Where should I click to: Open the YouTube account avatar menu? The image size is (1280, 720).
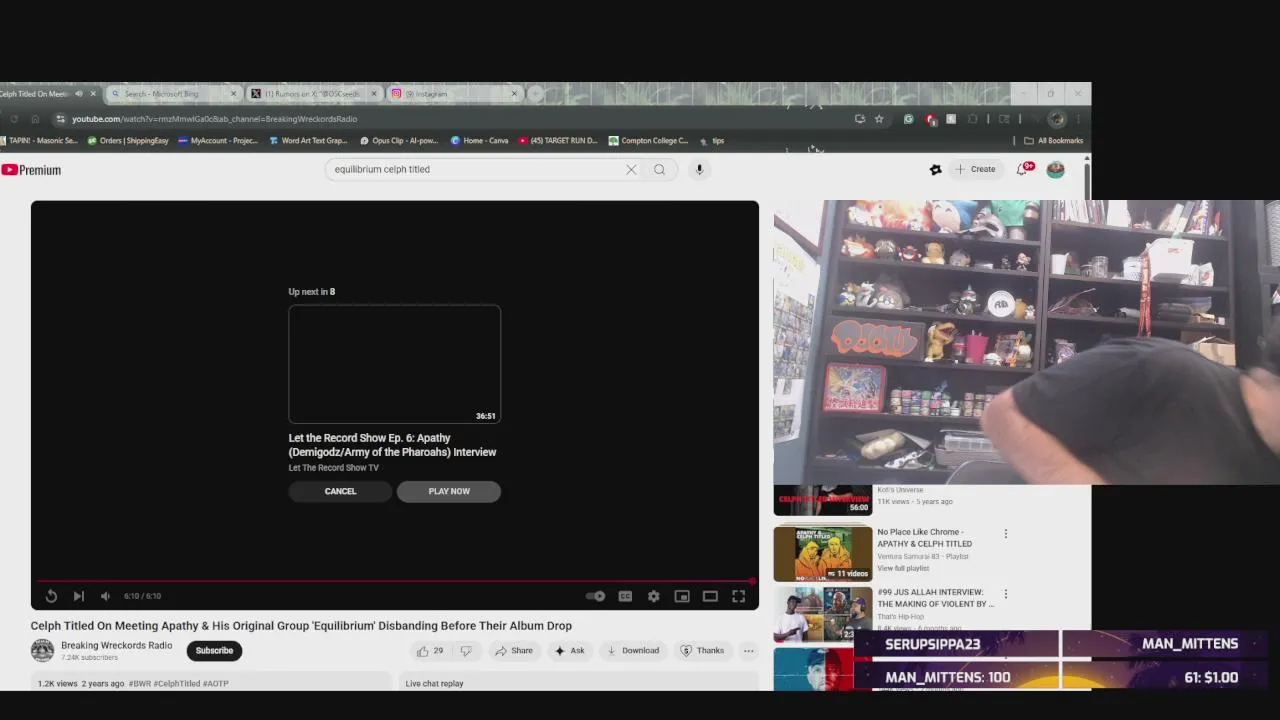coord(1055,170)
